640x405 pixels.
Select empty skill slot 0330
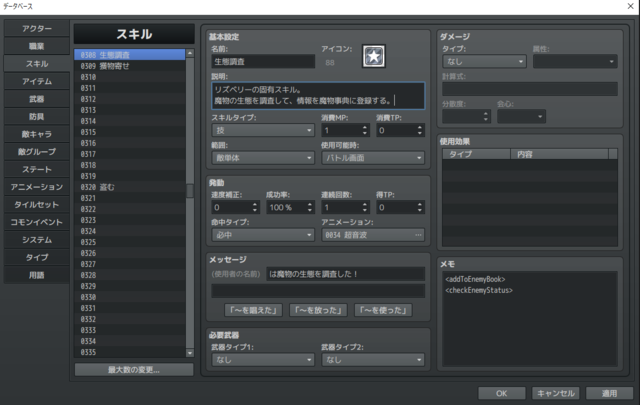pos(130,297)
